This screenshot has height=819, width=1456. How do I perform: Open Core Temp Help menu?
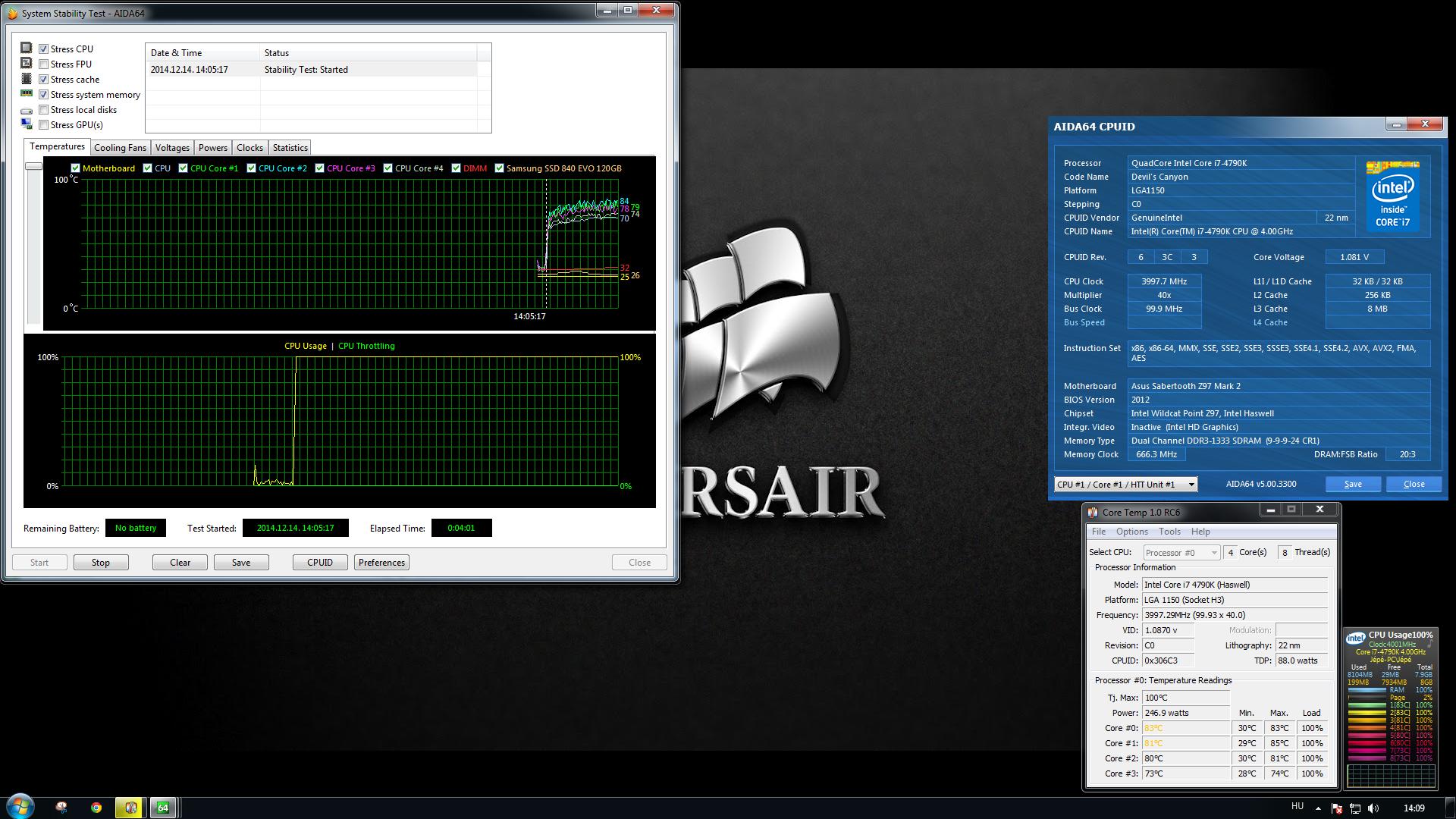point(1200,532)
